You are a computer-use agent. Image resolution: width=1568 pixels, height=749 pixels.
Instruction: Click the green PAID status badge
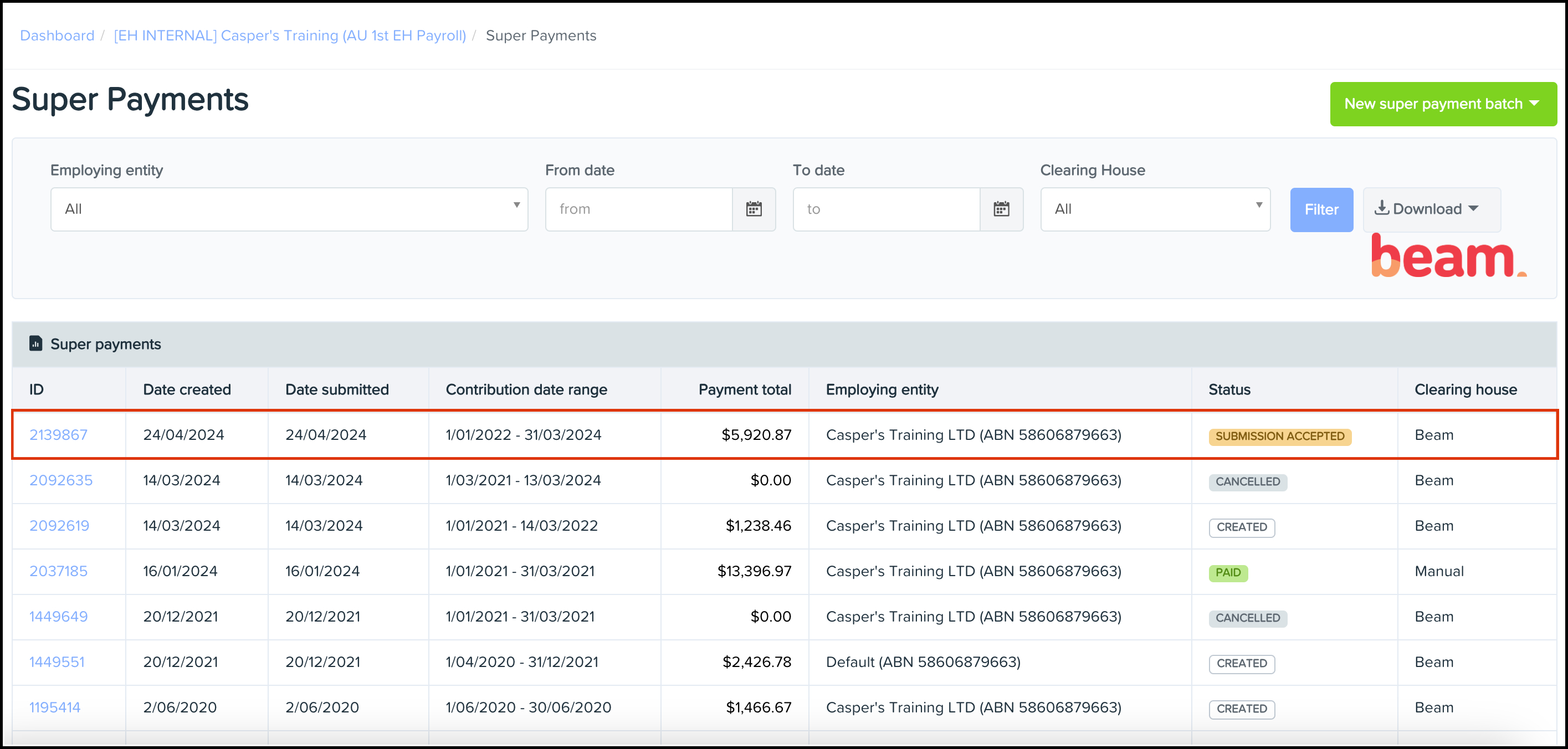point(1228,572)
